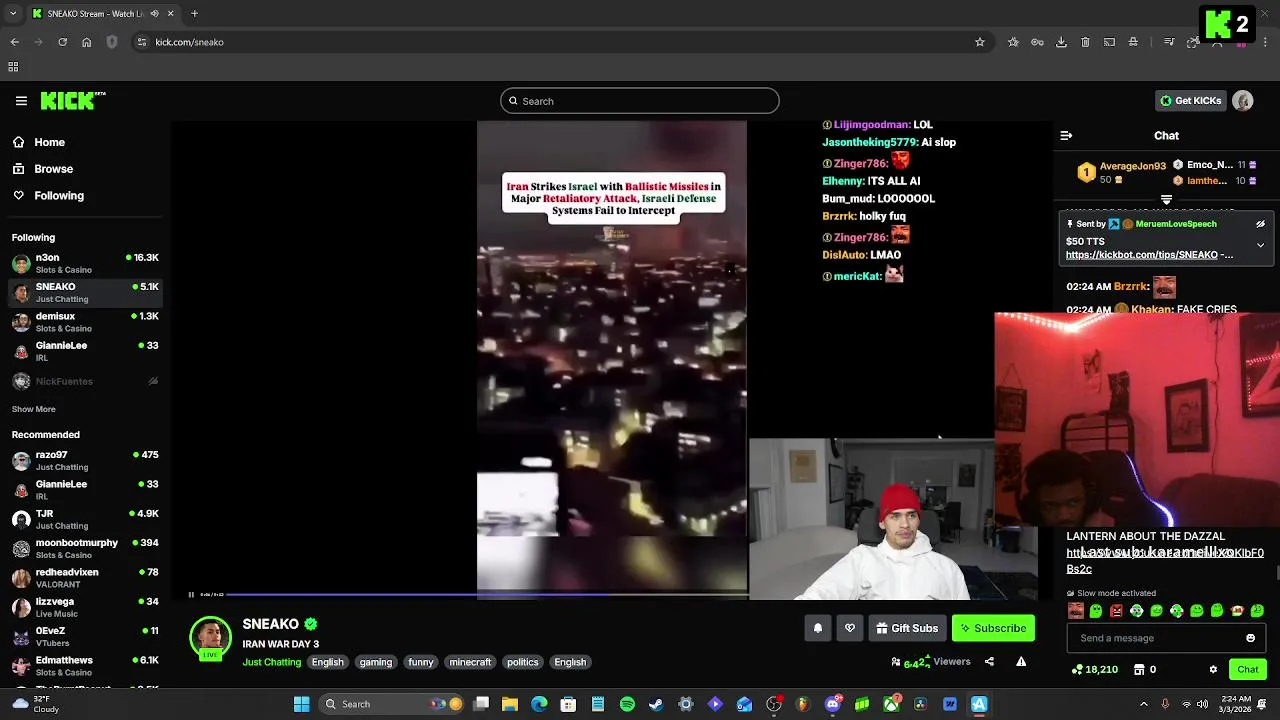Open Home in the sidebar

pyautogui.click(x=49, y=142)
